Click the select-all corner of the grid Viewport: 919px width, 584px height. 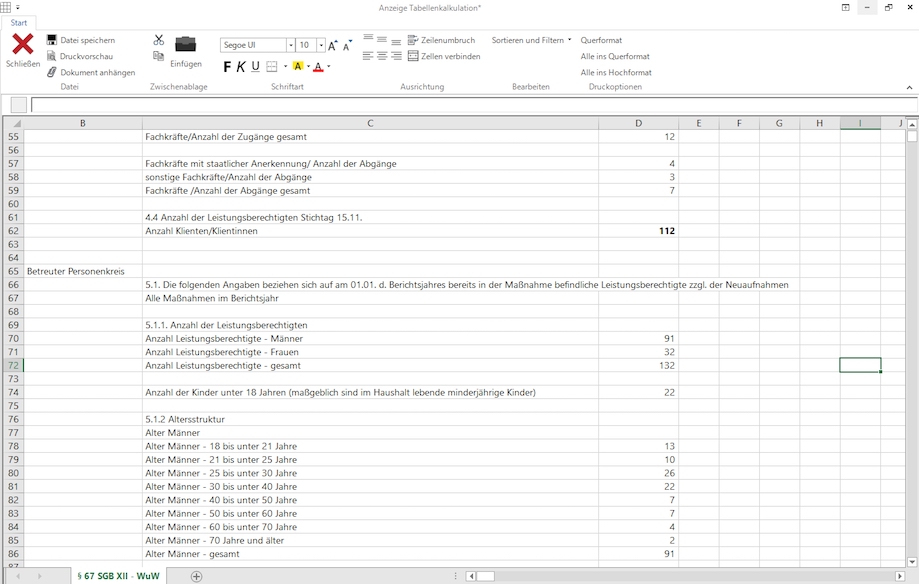14,123
